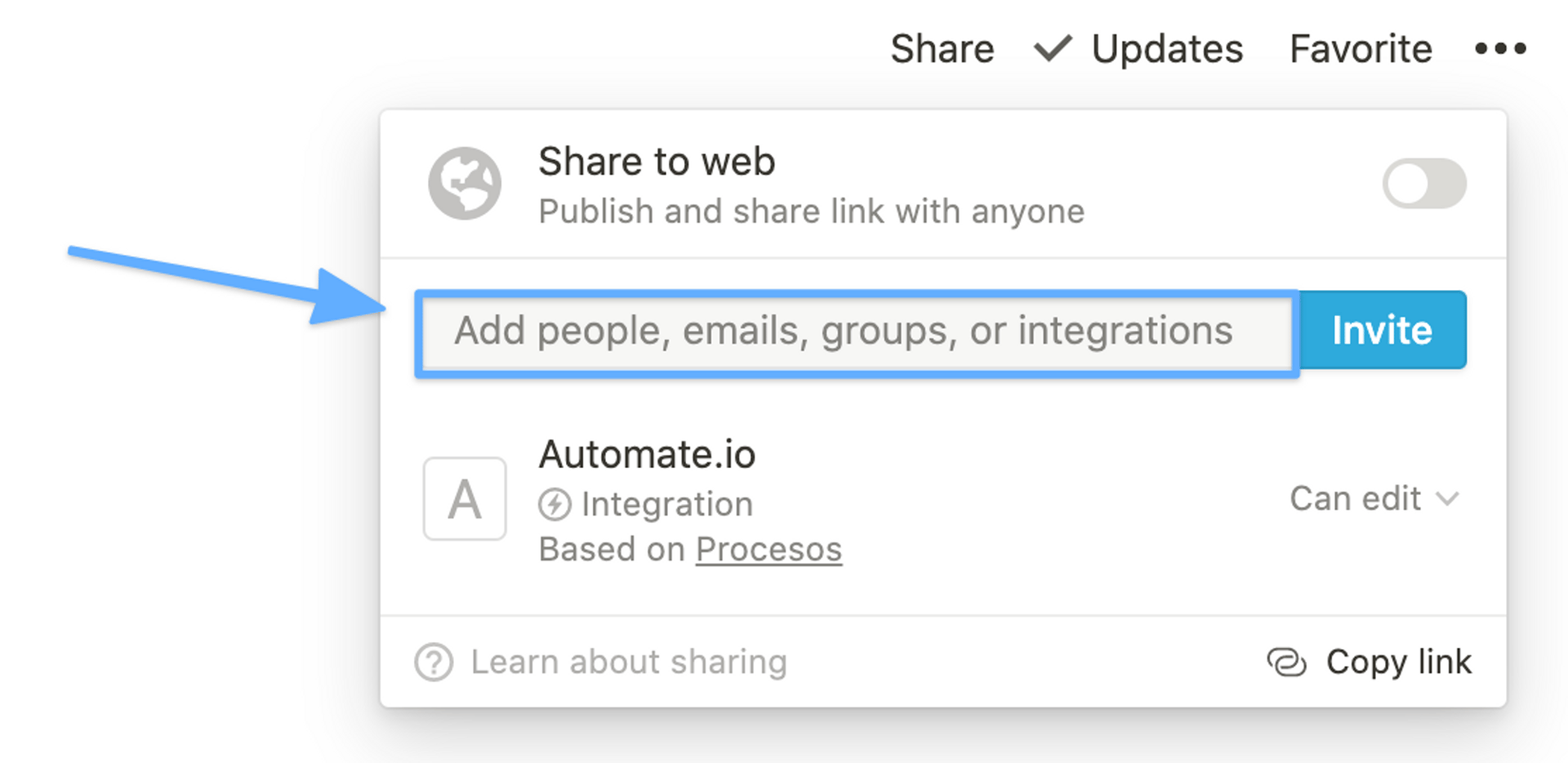
Task: Open the Updates menu item
Action: click(x=1167, y=49)
